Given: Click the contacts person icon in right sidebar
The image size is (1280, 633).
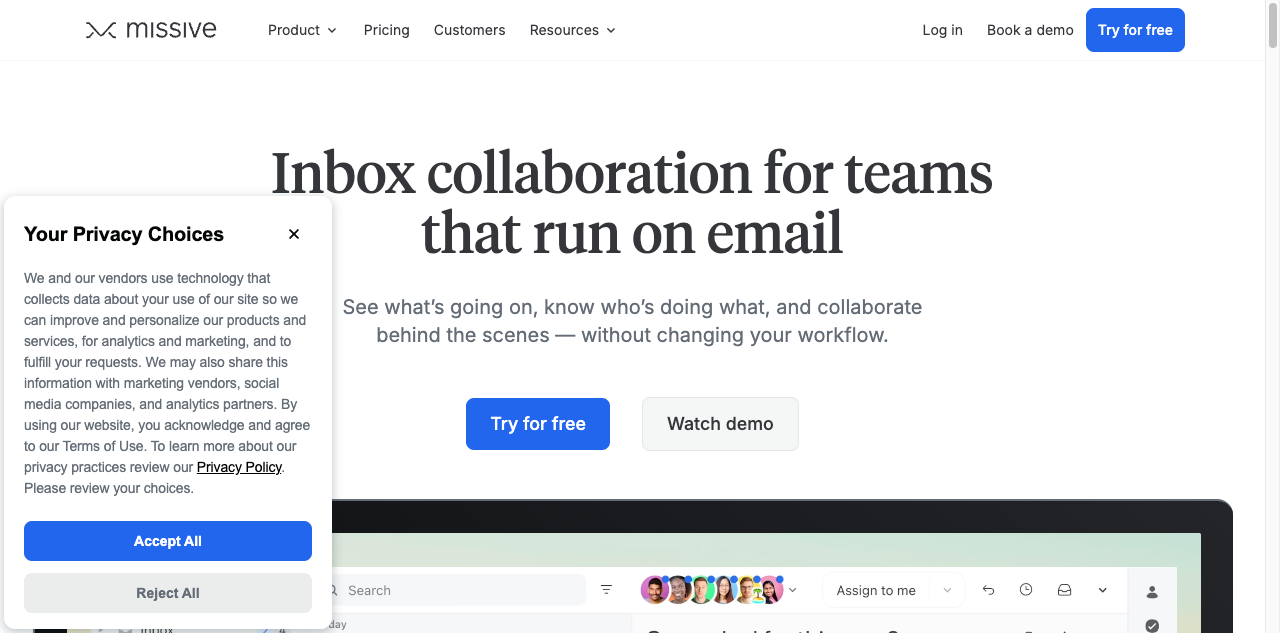Looking at the screenshot, I should point(1152,592).
